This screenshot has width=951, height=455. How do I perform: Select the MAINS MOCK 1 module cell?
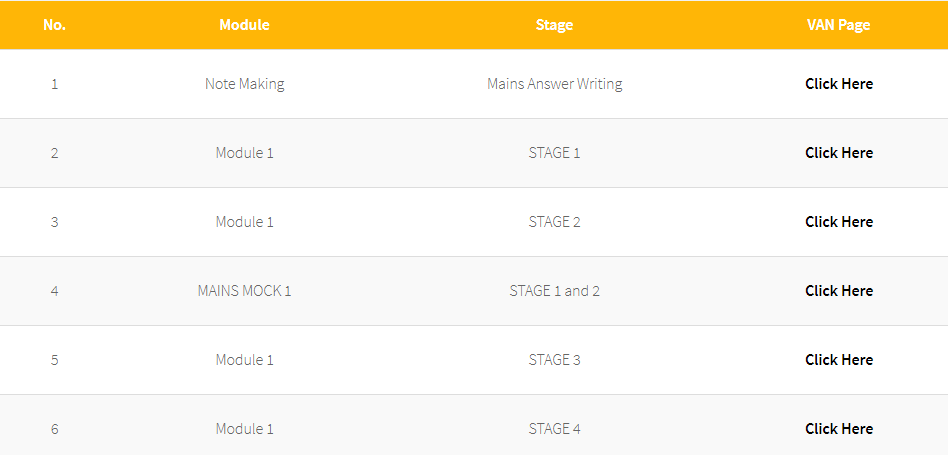[244, 291]
